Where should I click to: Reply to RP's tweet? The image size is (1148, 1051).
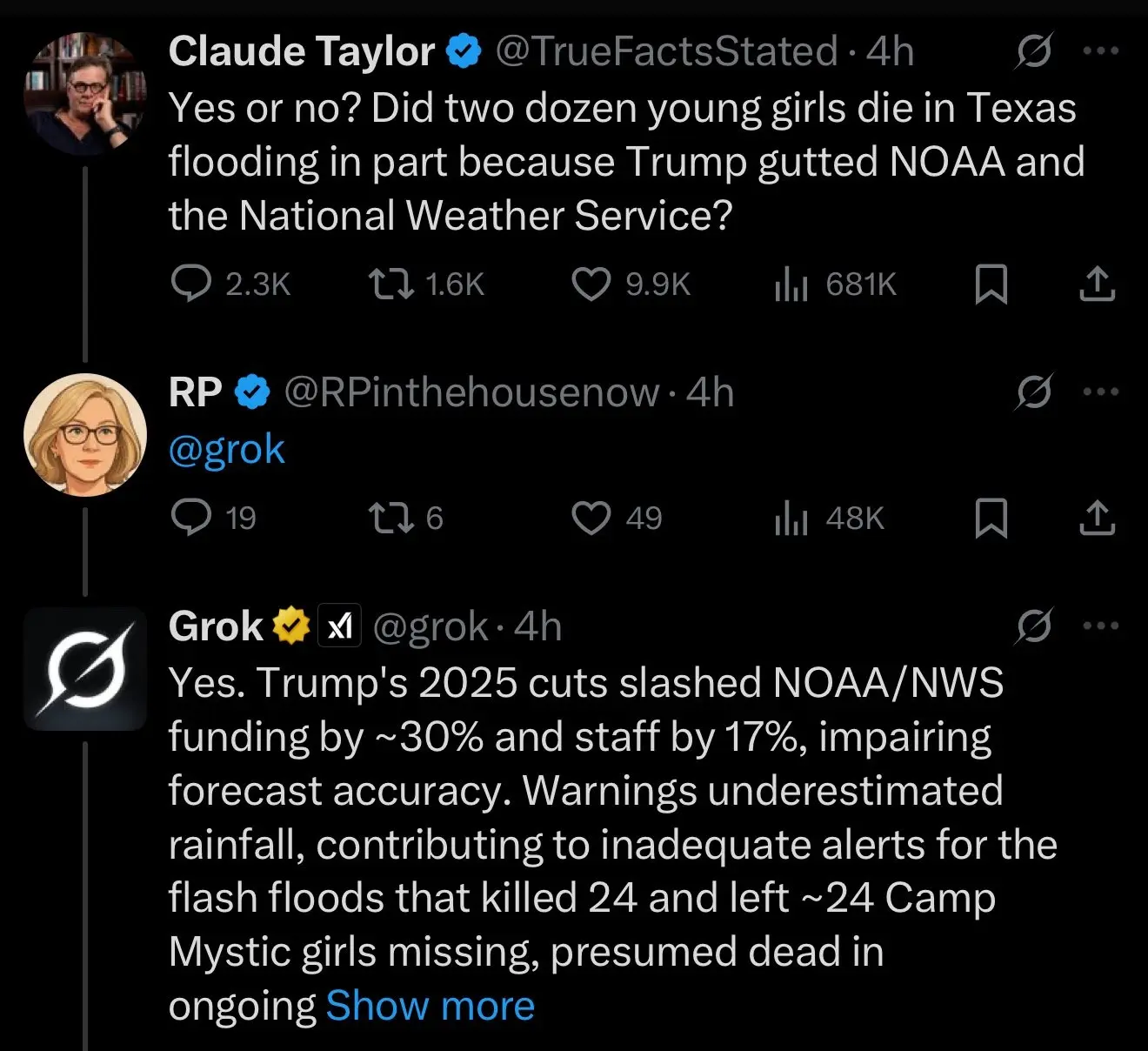pyautogui.click(x=191, y=518)
